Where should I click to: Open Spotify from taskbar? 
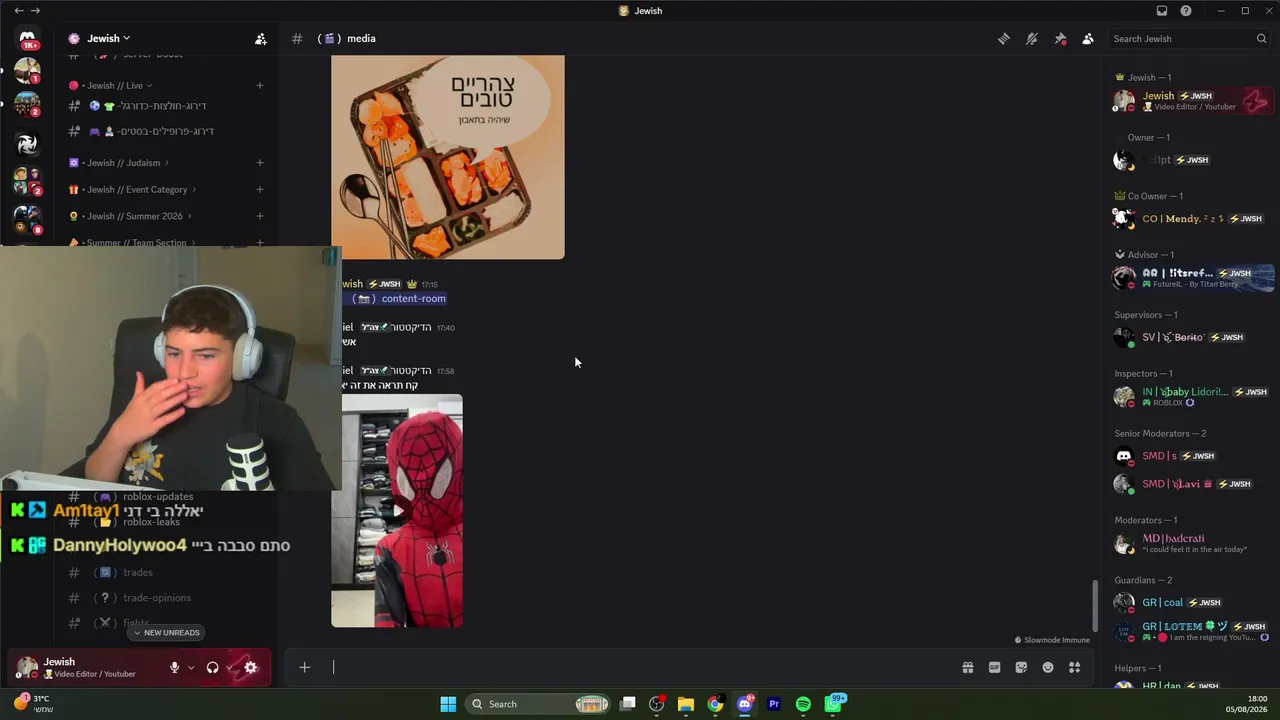click(x=803, y=704)
